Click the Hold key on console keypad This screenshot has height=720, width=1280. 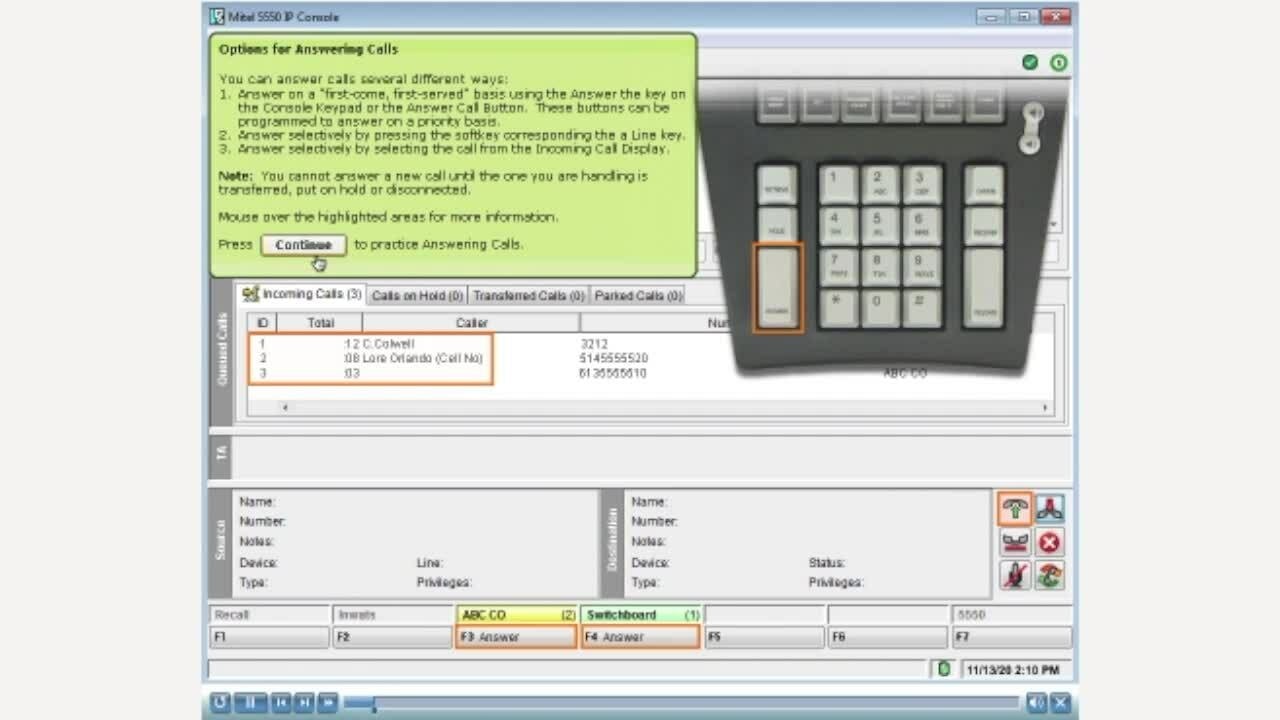778,225
